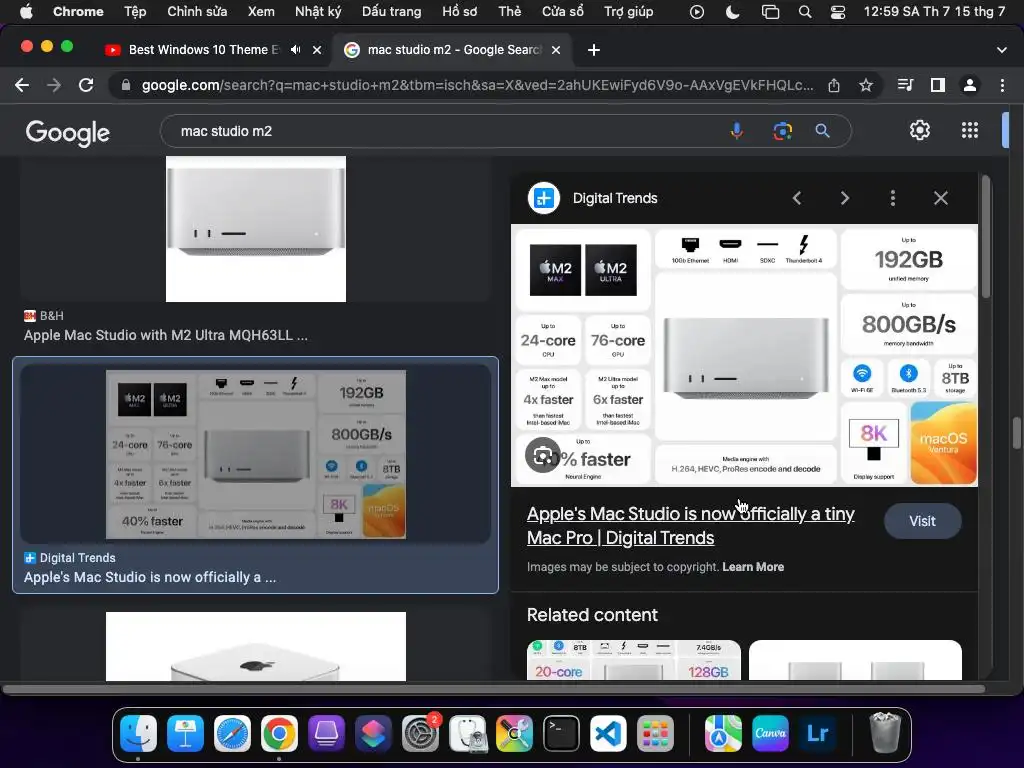Switch to the mac studio m2 Google Search tab
The width and height of the screenshot is (1024, 768).
coord(454,50)
